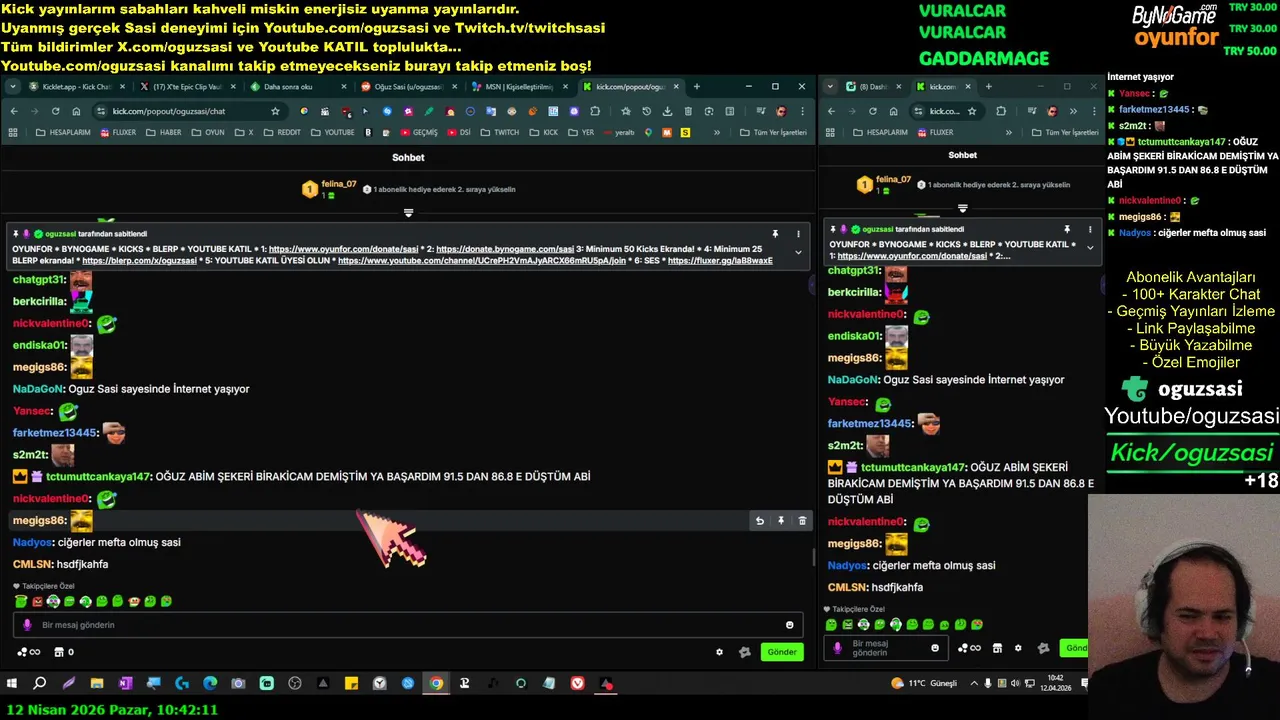
Task: Switch to the MSN tab
Action: (518, 87)
